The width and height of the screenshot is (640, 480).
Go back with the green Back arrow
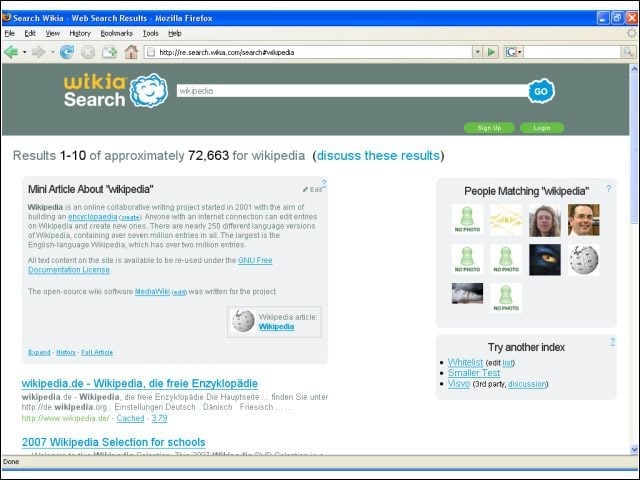coord(11,52)
